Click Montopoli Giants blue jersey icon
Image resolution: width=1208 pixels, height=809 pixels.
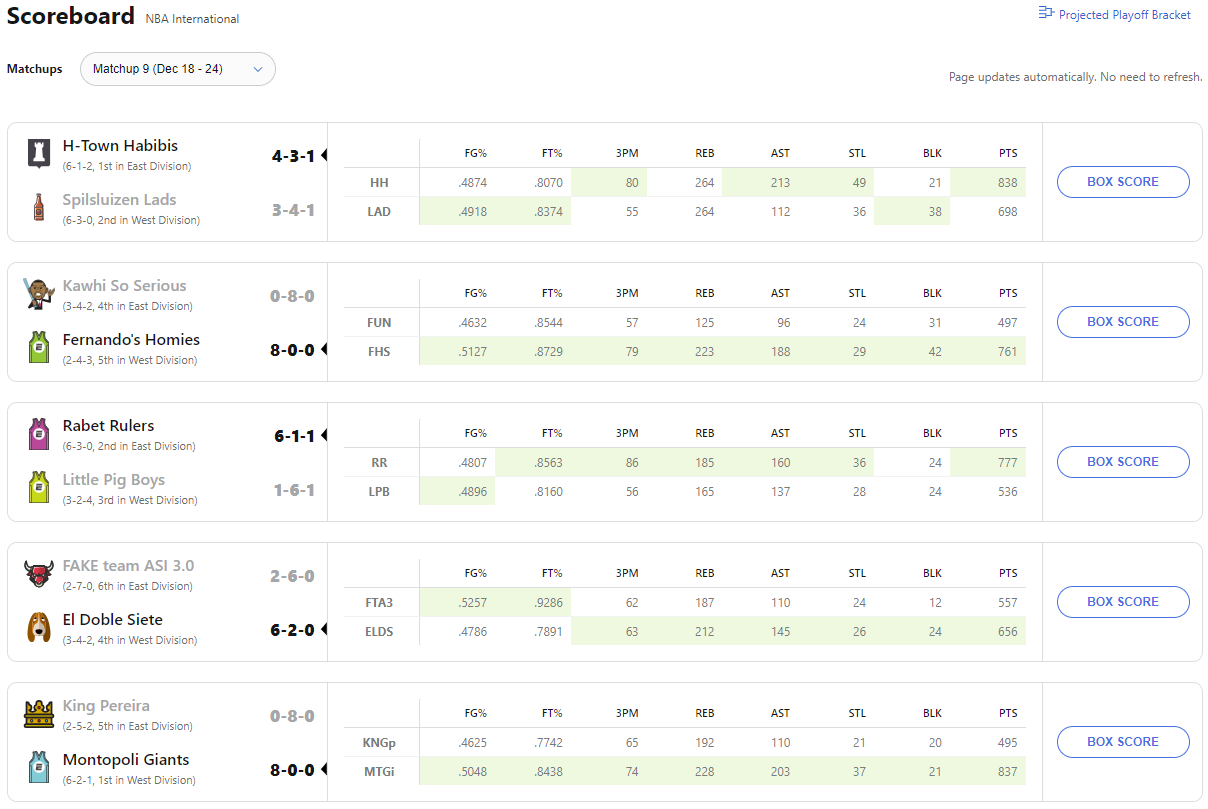[x=39, y=767]
